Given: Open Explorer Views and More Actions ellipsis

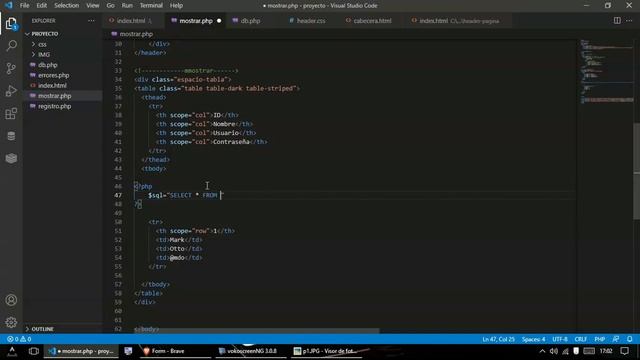Looking at the screenshot, I should click(91, 20).
